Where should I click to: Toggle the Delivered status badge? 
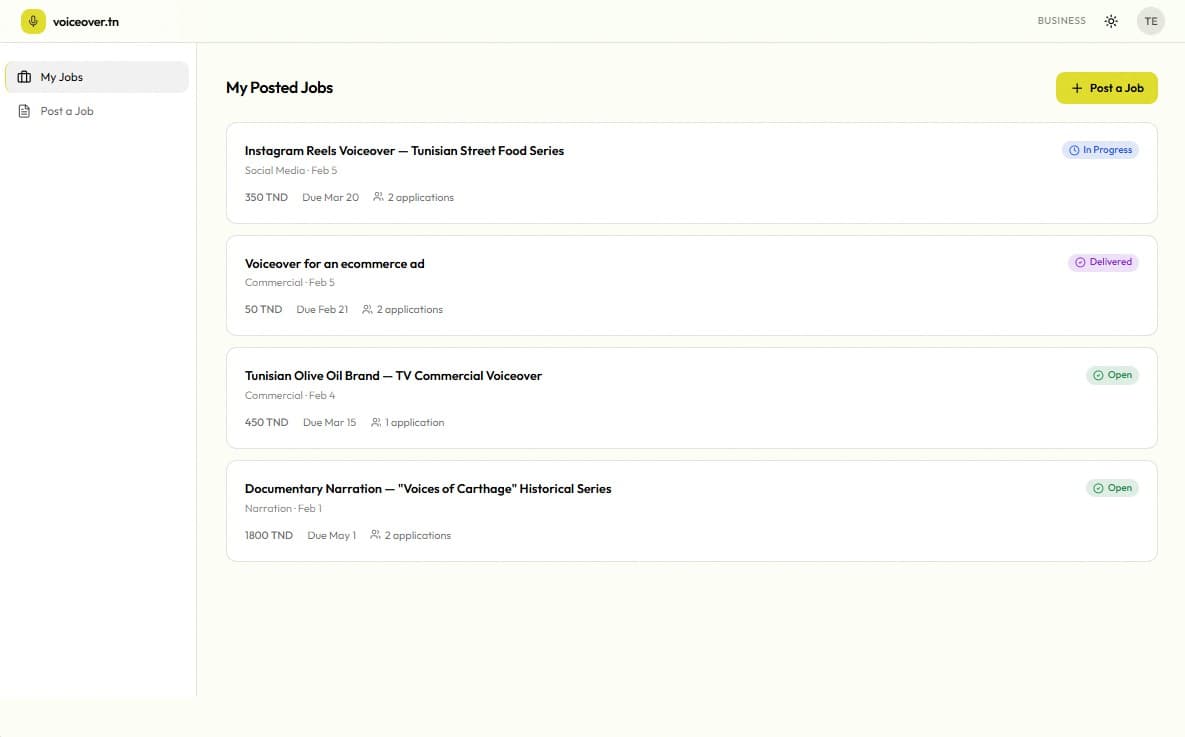pyautogui.click(x=1103, y=262)
